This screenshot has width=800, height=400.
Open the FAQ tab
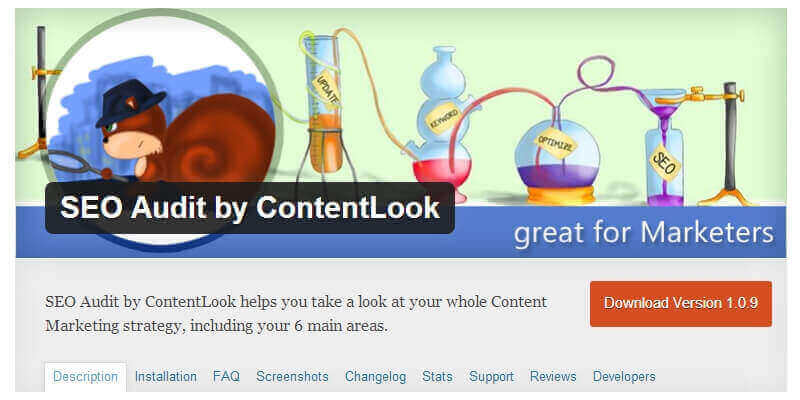[227, 377]
